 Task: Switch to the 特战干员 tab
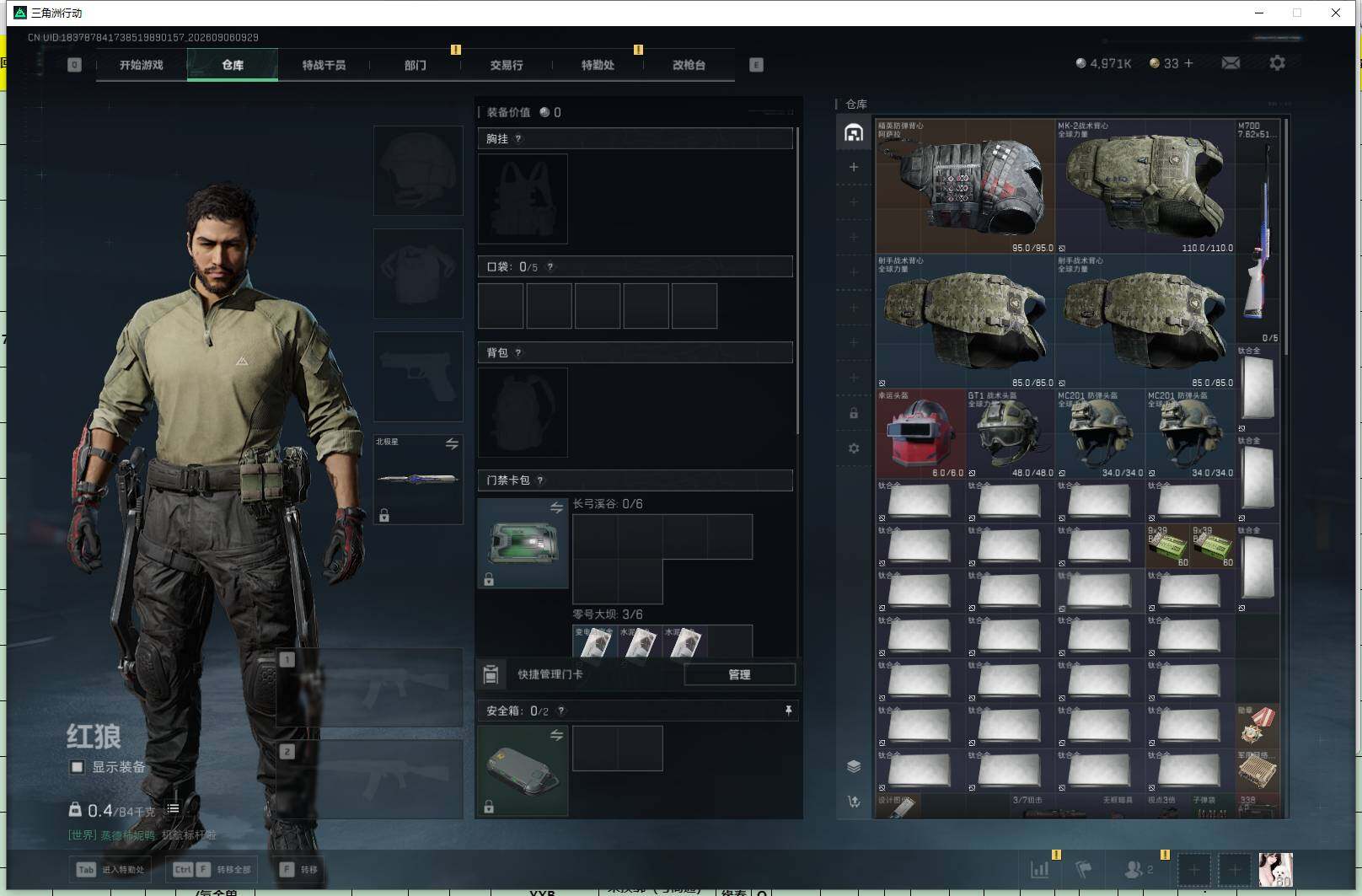pyautogui.click(x=324, y=65)
